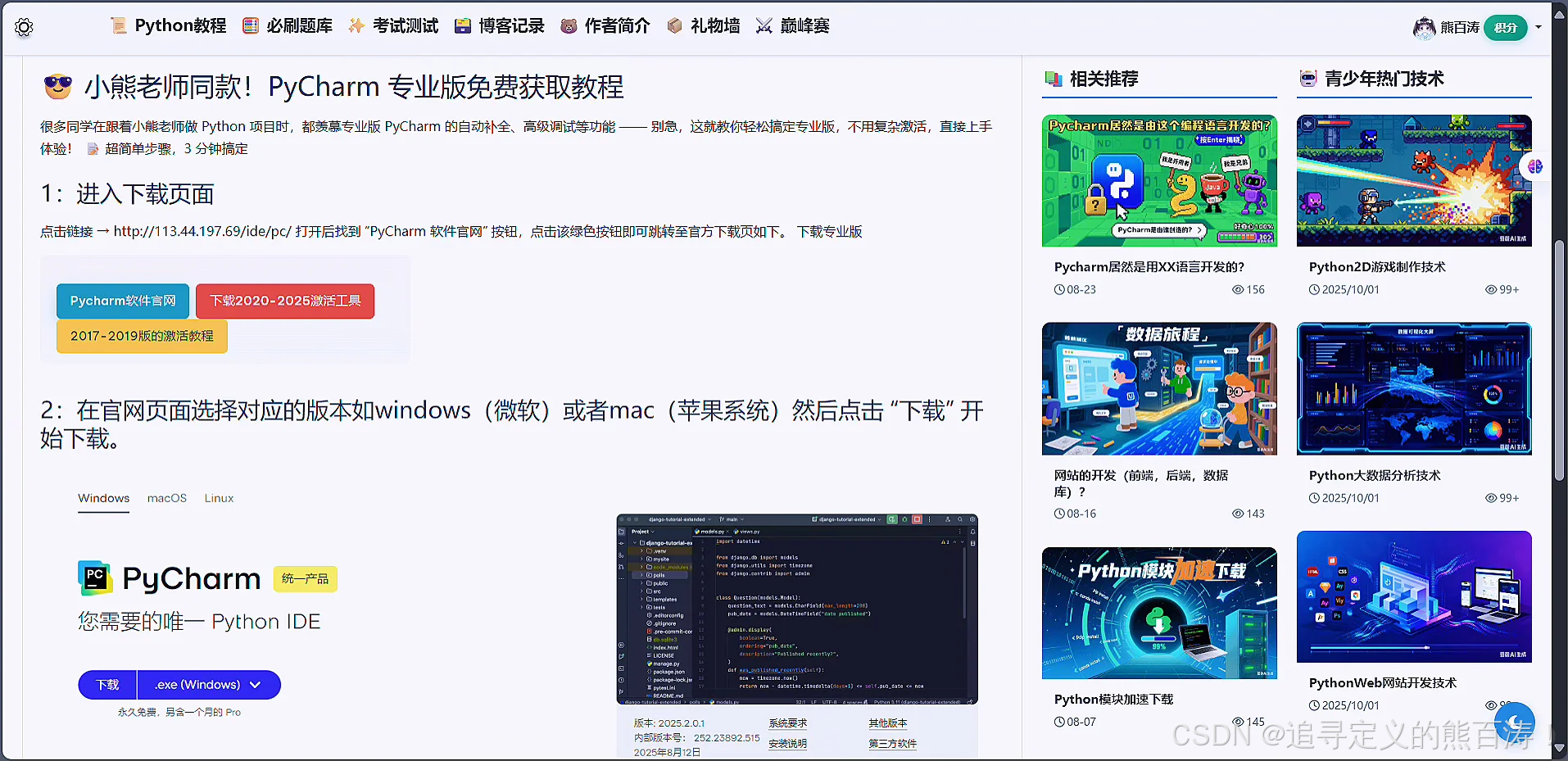1568x761 pixels.
Task: Open the Python大数据分析技术 title link
Action: (1375, 476)
